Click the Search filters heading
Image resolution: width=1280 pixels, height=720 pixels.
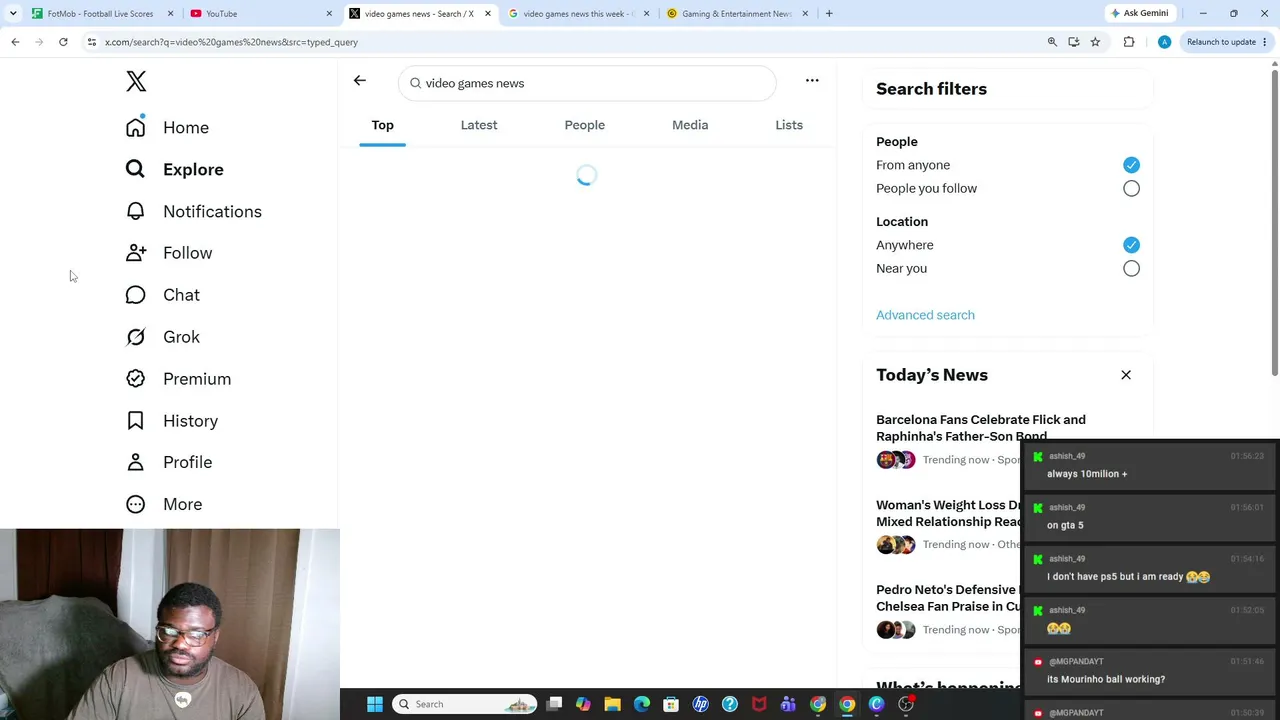pyautogui.click(x=931, y=89)
